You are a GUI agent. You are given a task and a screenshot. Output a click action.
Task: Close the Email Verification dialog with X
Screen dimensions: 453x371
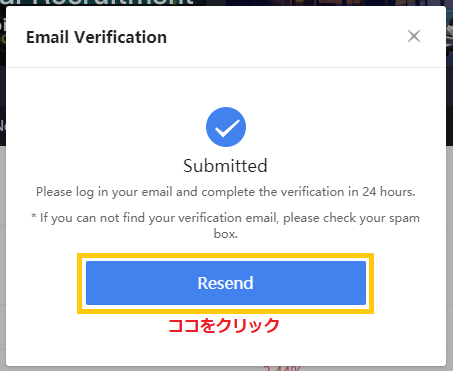pos(414,36)
